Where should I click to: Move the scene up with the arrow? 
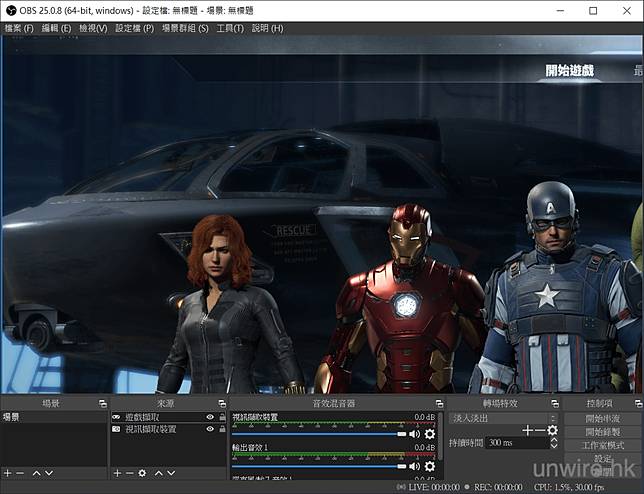37,473
